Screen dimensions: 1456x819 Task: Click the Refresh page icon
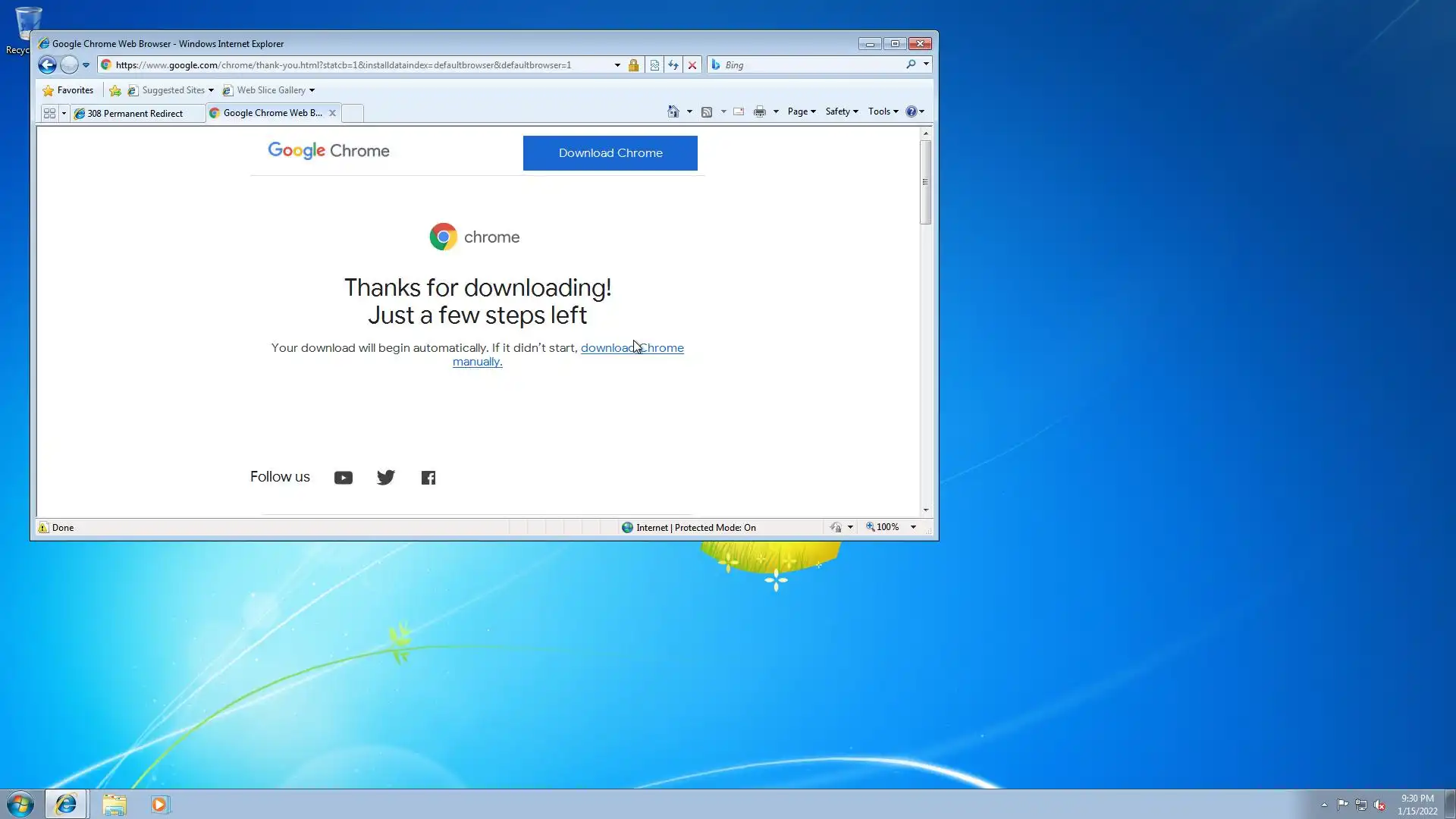[x=673, y=65]
